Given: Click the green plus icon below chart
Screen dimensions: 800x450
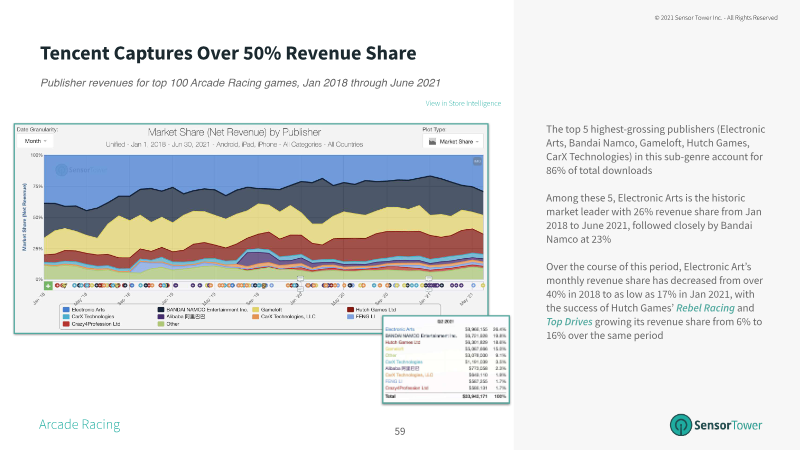Looking at the screenshot, I should pos(48,286).
